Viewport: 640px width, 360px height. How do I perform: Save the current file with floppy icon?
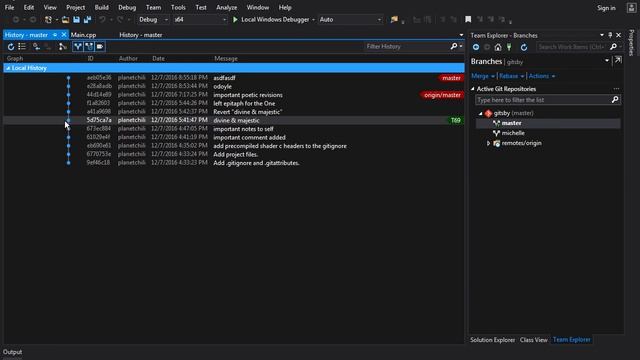76,20
